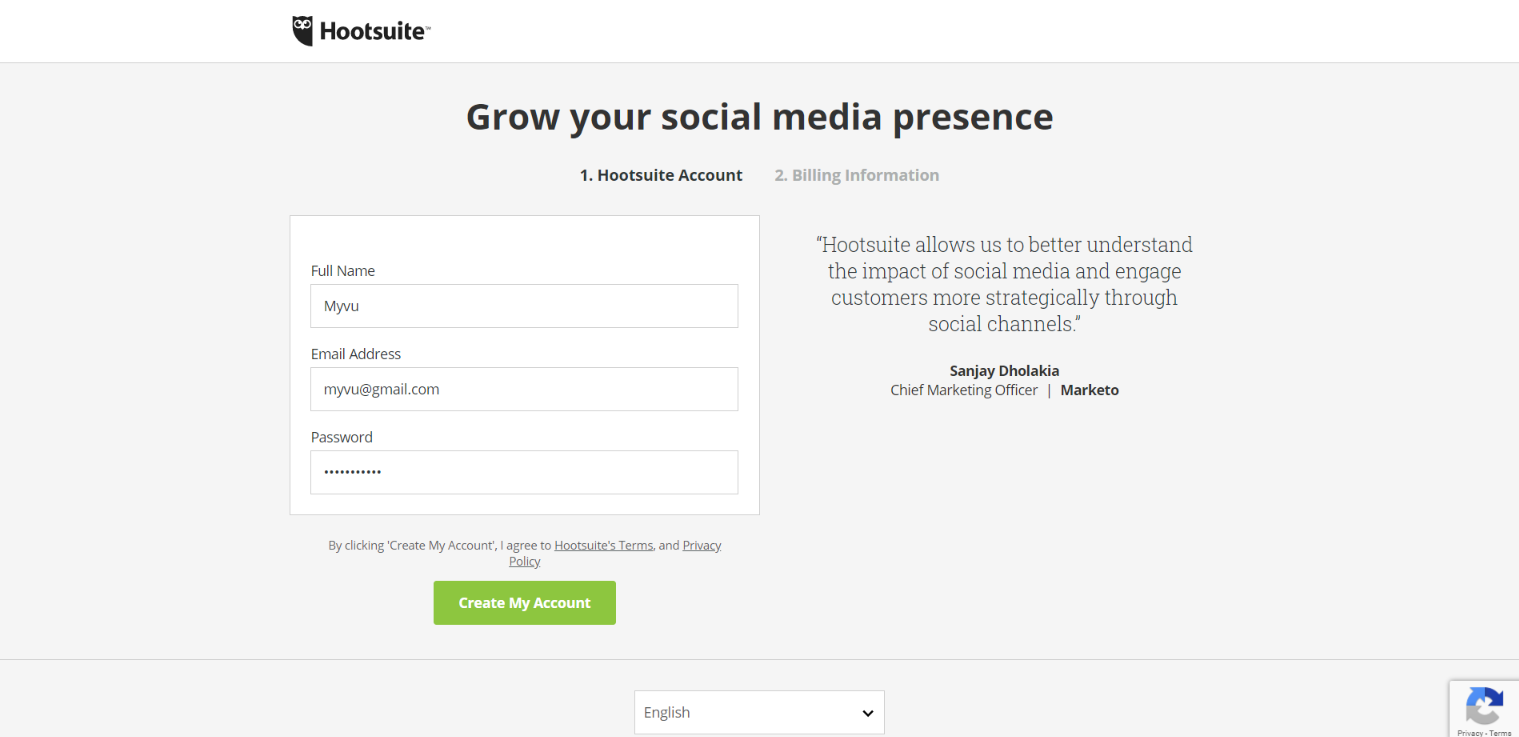Image resolution: width=1519 pixels, height=737 pixels.
Task: Click the reCAPTCHA badge icon
Action: tap(1484, 707)
